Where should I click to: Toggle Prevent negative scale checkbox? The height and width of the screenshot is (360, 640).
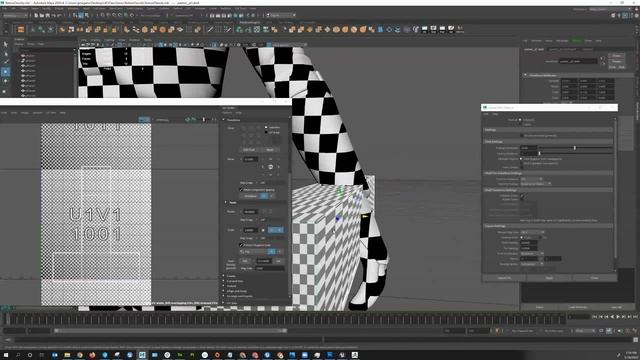(x=240, y=245)
